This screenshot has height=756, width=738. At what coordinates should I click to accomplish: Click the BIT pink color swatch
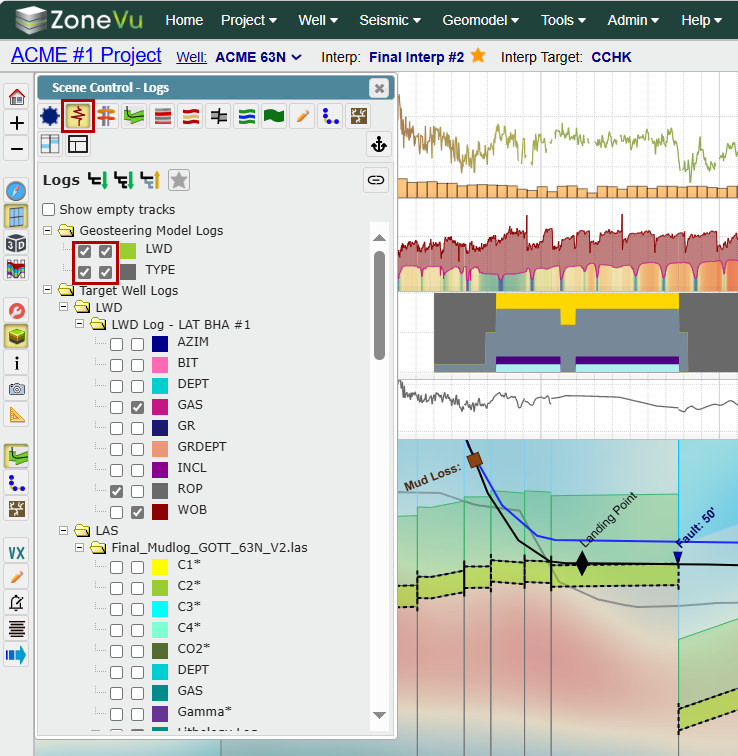coord(160,365)
